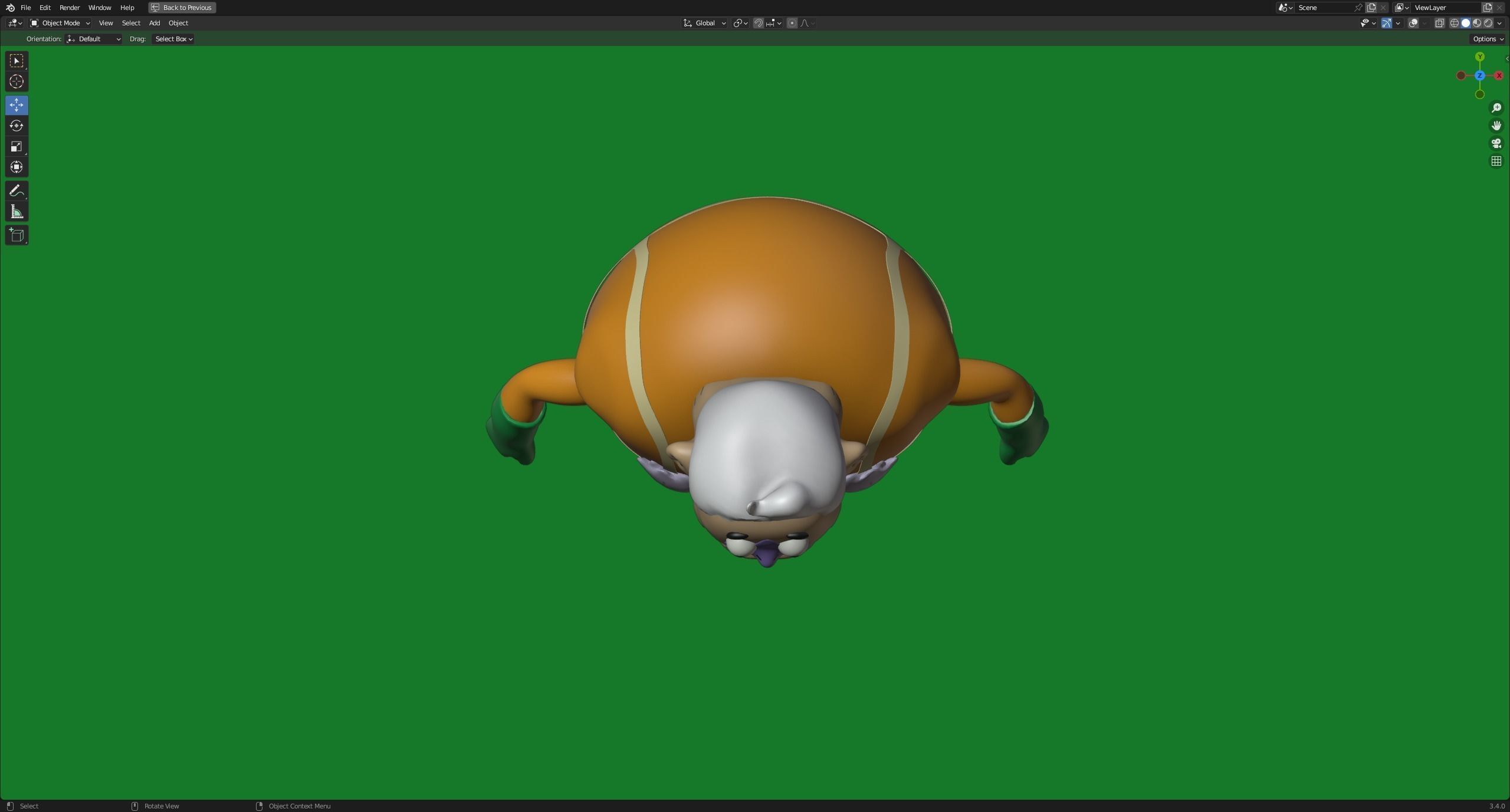
Task: Select the Scale tool
Action: (x=17, y=146)
